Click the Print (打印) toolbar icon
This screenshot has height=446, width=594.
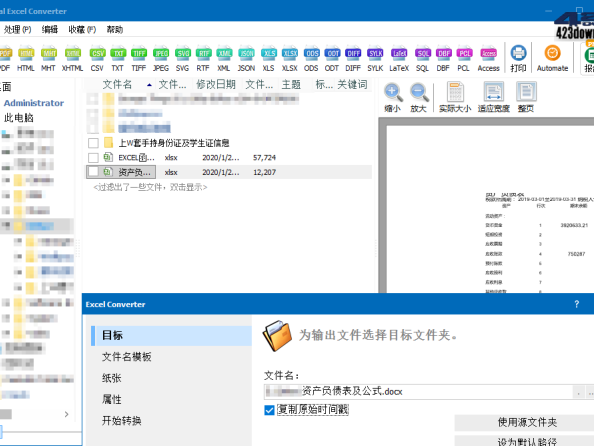point(518,58)
